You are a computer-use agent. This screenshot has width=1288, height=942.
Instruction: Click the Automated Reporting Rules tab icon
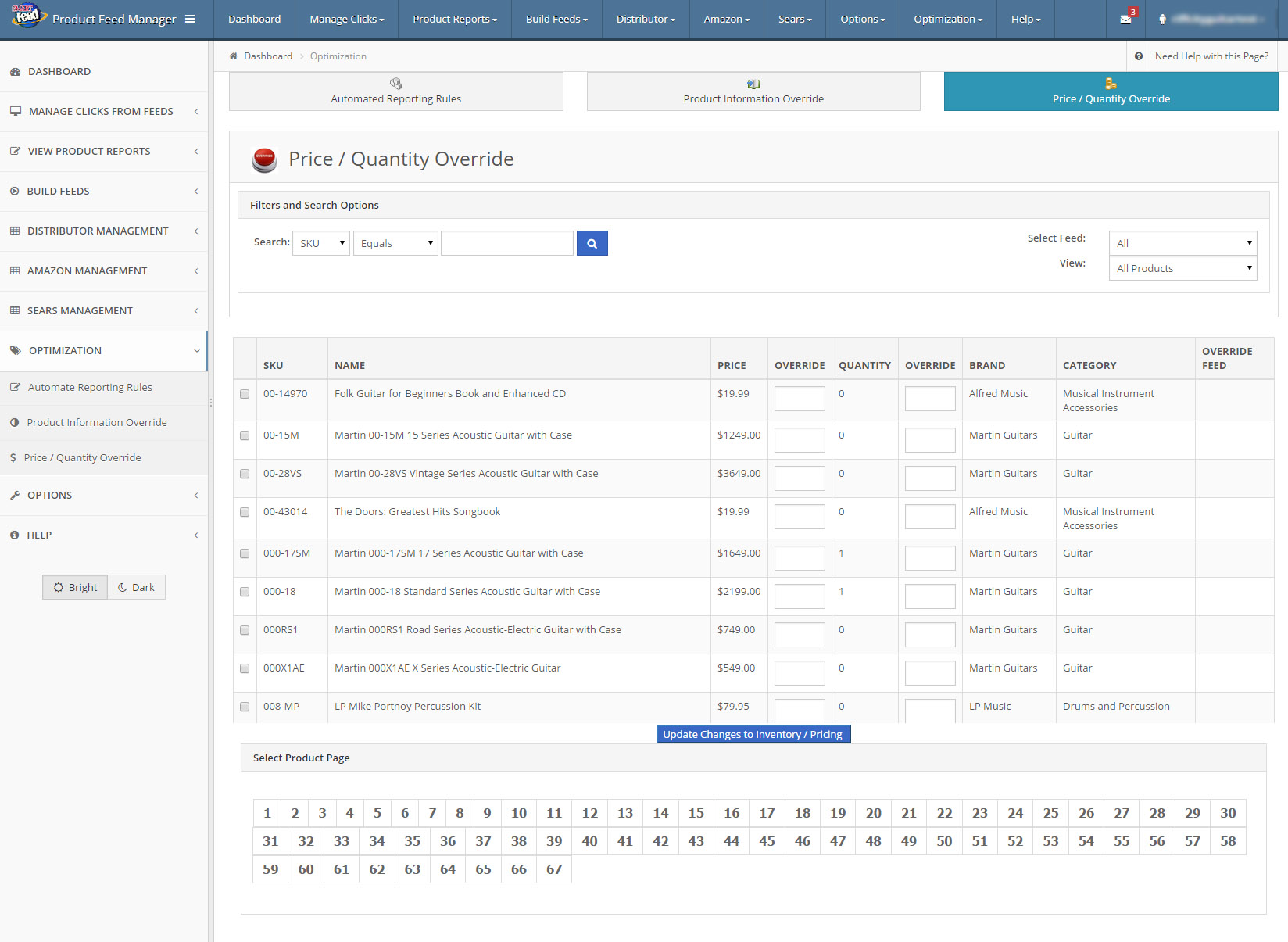point(395,84)
